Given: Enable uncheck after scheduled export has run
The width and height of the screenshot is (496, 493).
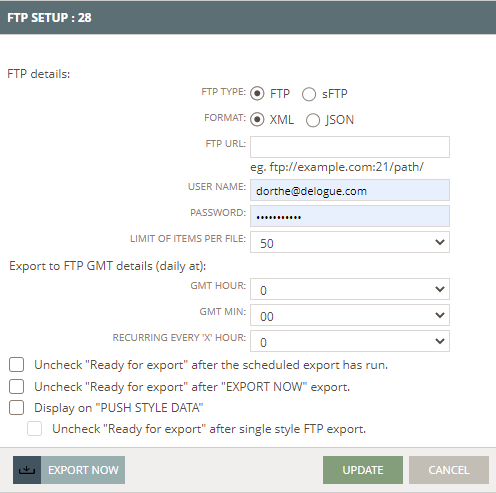Looking at the screenshot, I should pos(16,365).
